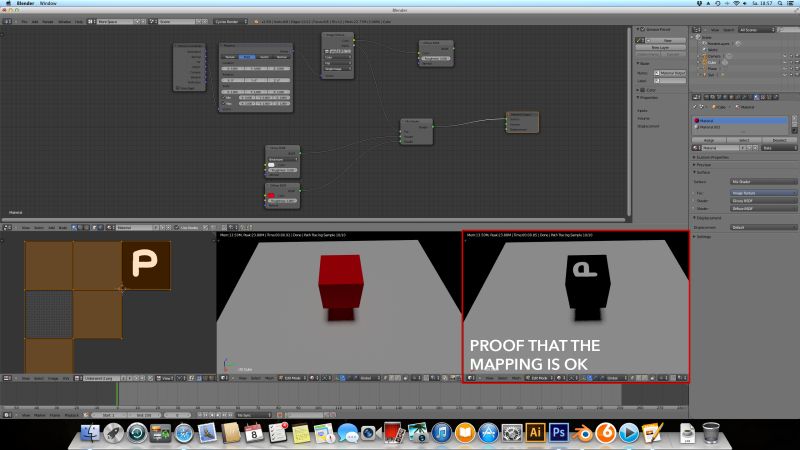Expand the Custom Properties panel
The width and height of the screenshot is (800, 450).
(712, 157)
